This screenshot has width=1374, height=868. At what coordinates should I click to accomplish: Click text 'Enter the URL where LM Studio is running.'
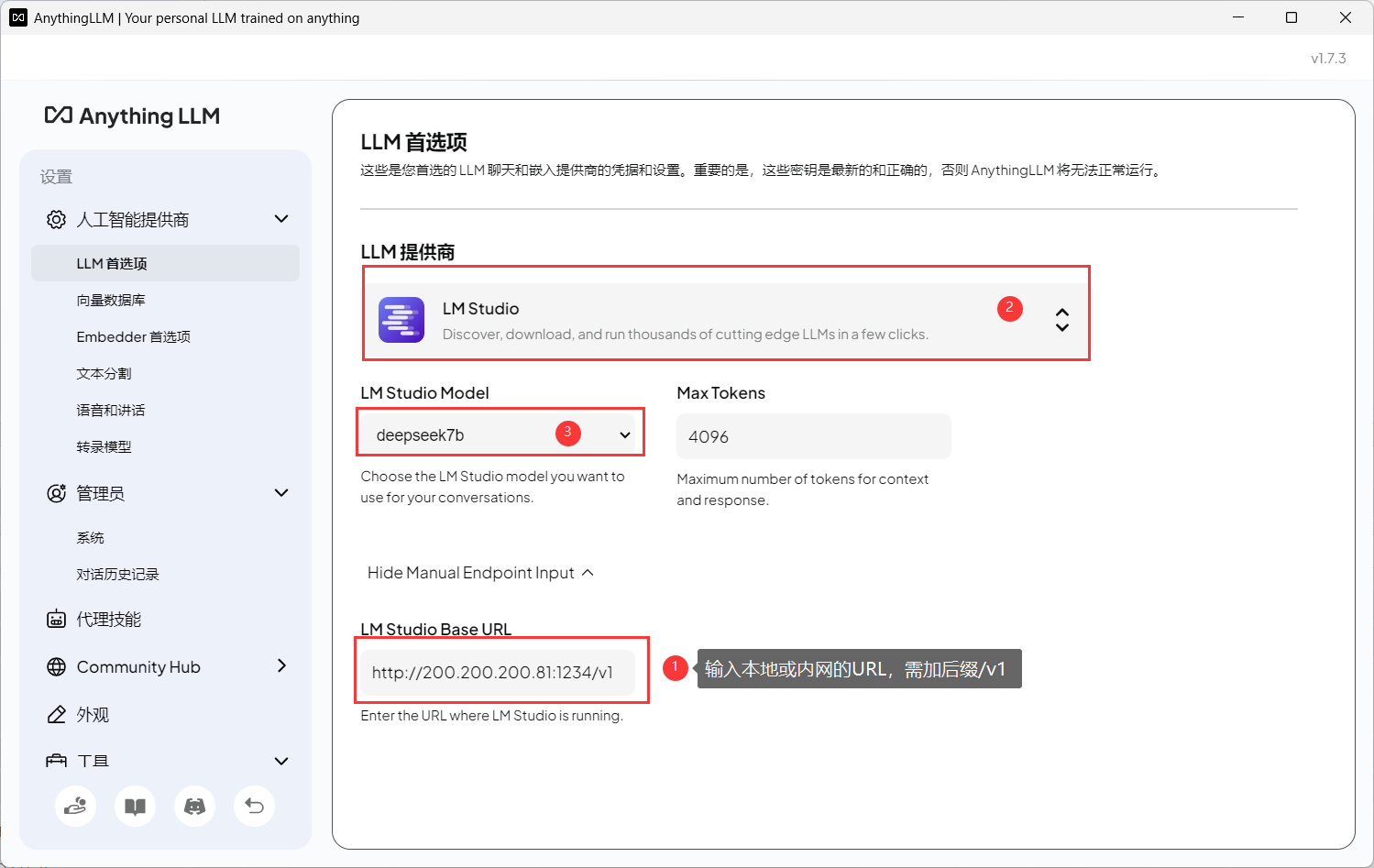click(x=492, y=715)
